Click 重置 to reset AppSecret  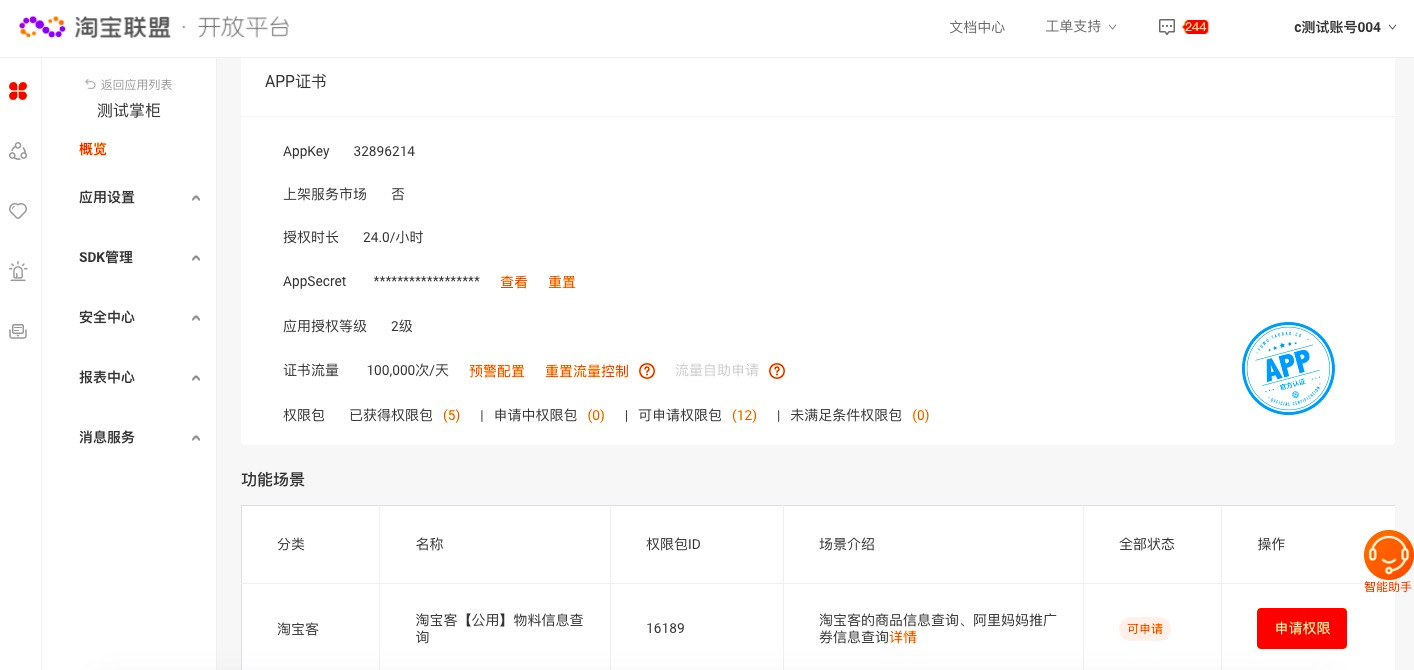pos(562,282)
